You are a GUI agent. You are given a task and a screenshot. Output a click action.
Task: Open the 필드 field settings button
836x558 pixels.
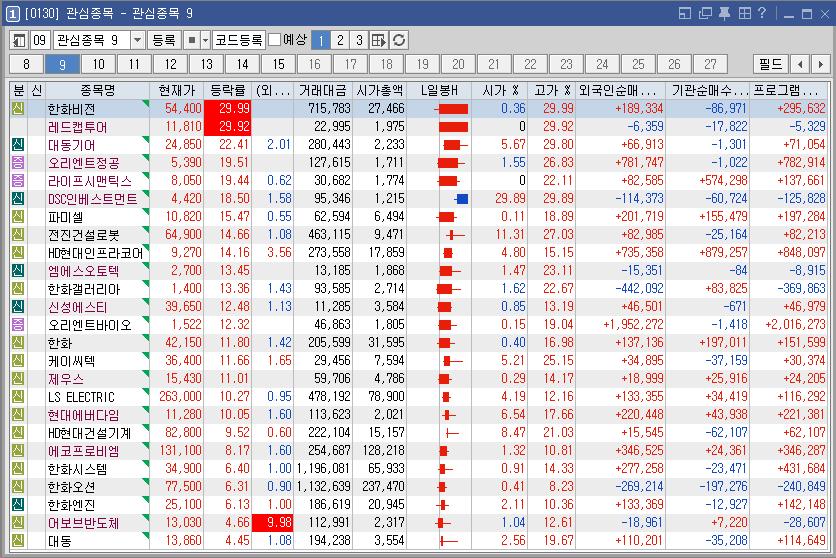click(x=770, y=64)
